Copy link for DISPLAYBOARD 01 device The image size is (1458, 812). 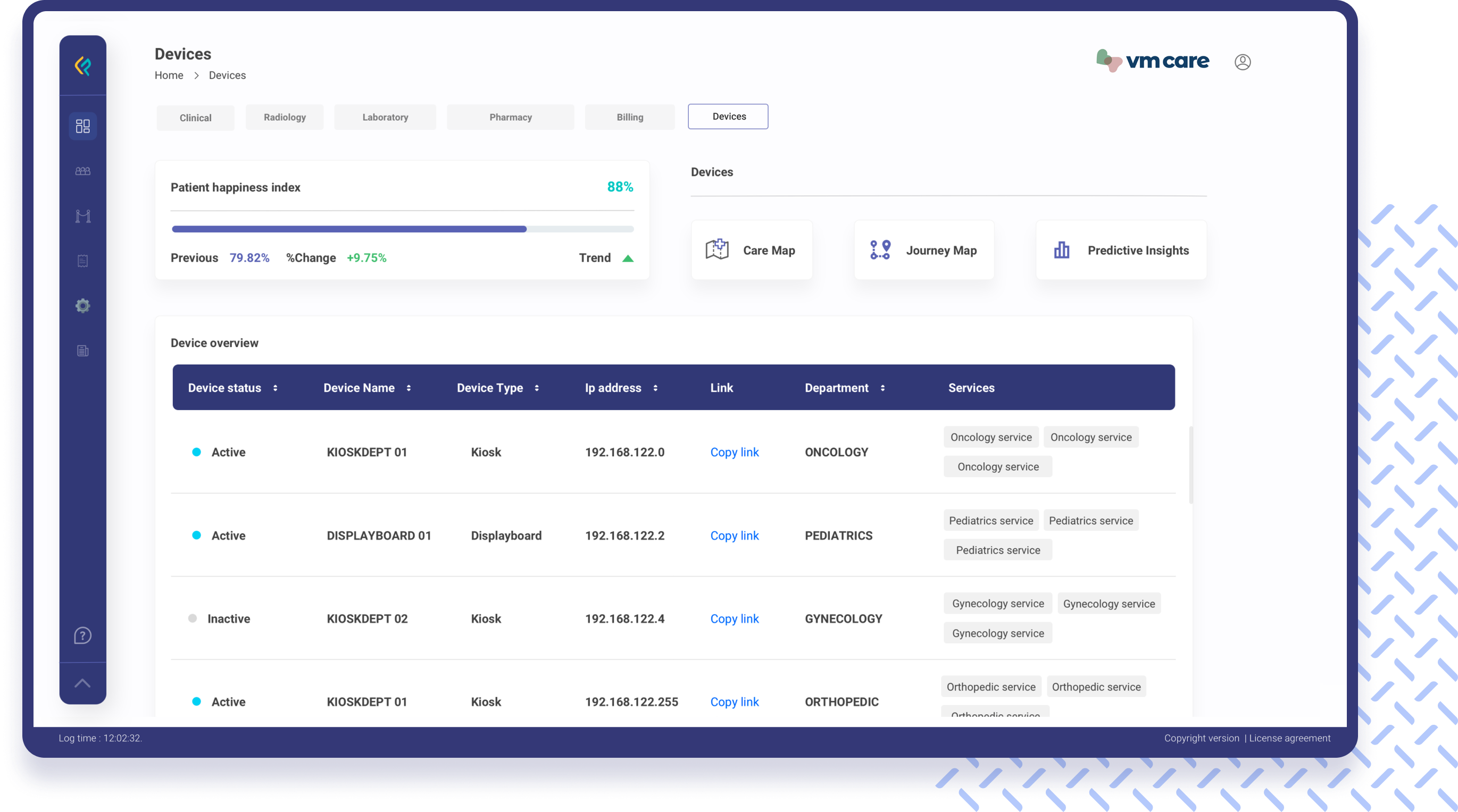[x=734, y=535]
